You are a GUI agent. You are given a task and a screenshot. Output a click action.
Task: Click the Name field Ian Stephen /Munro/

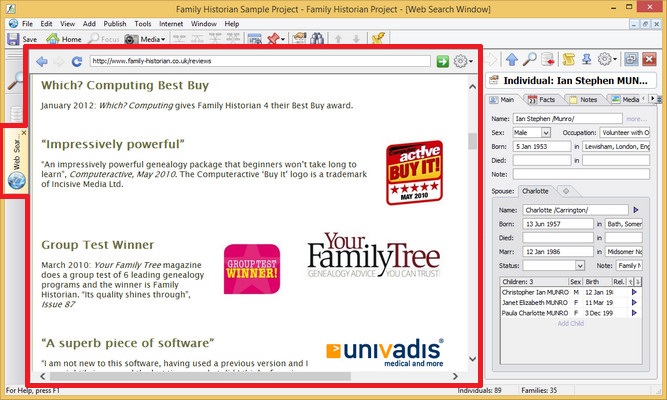point(567,119)
